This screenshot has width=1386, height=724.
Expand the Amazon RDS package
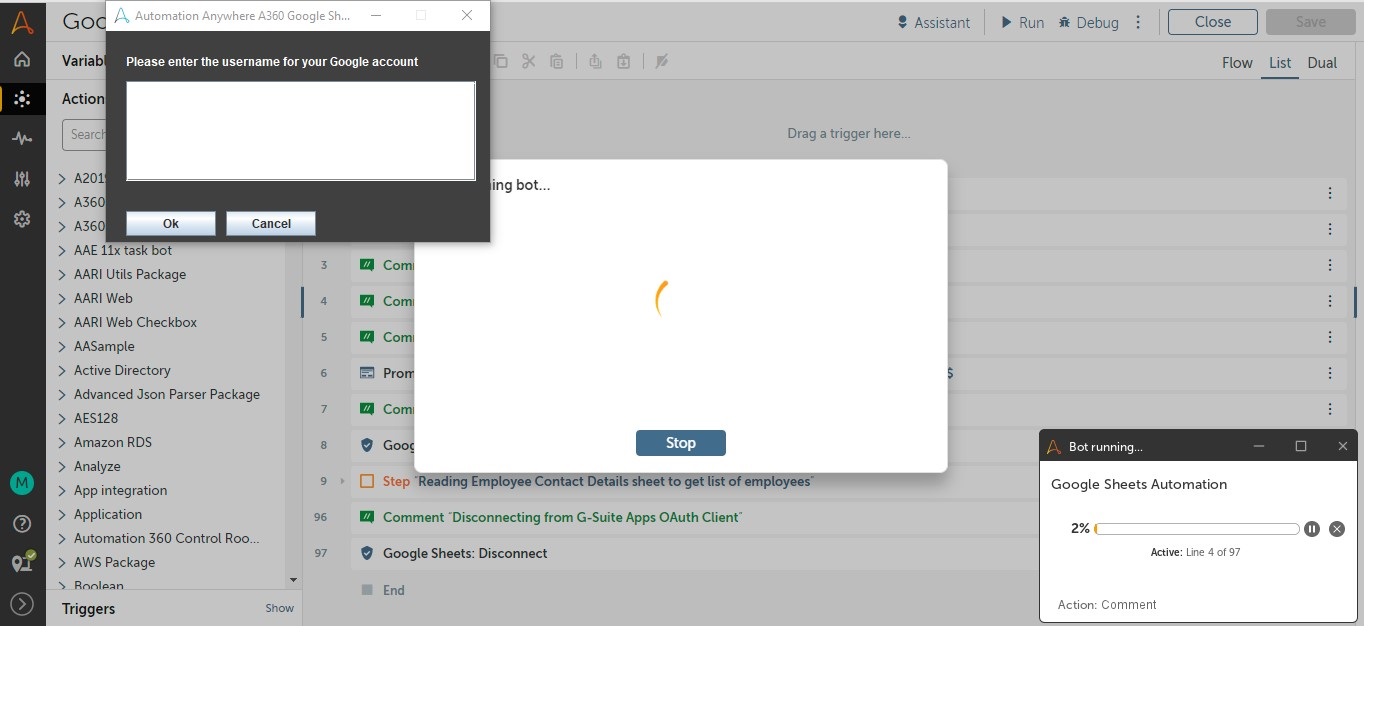(63, 442)
